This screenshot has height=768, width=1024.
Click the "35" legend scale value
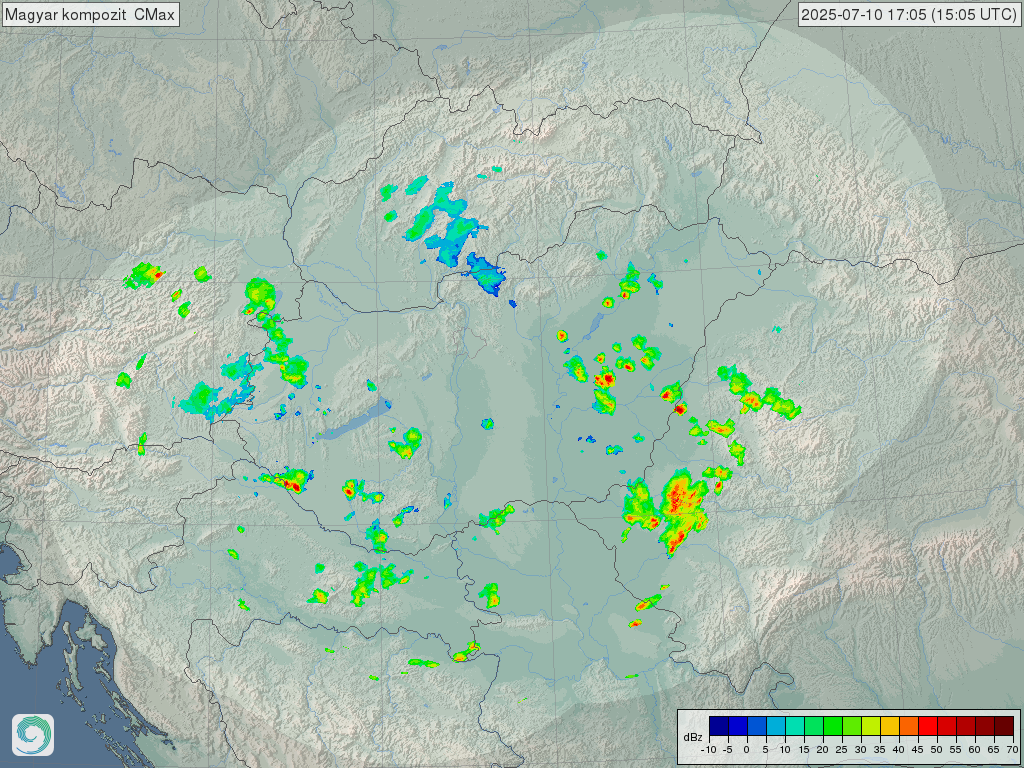pyautogui.click(x=879, y=750)
